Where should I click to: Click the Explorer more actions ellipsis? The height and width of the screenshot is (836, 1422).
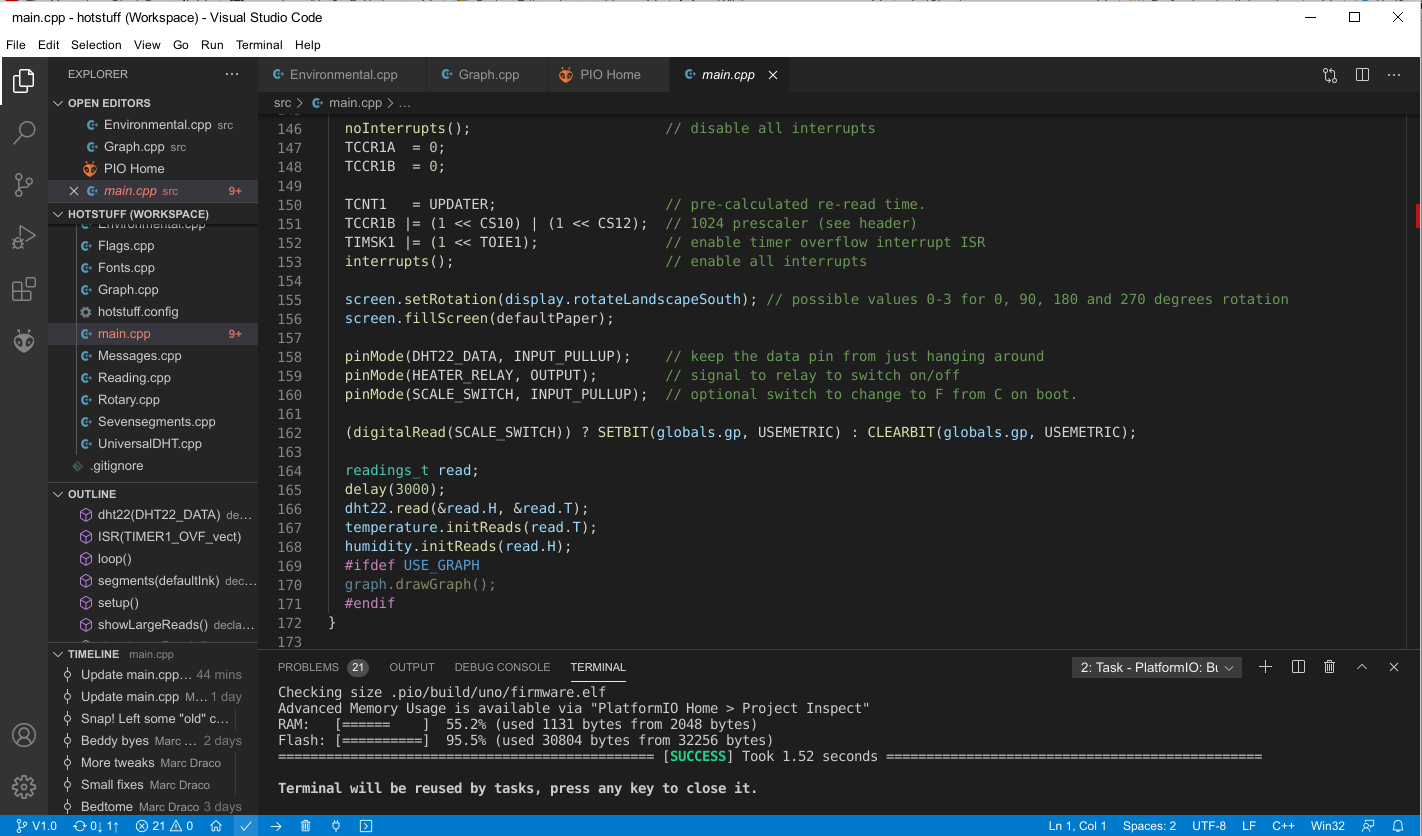pos(232,74)
